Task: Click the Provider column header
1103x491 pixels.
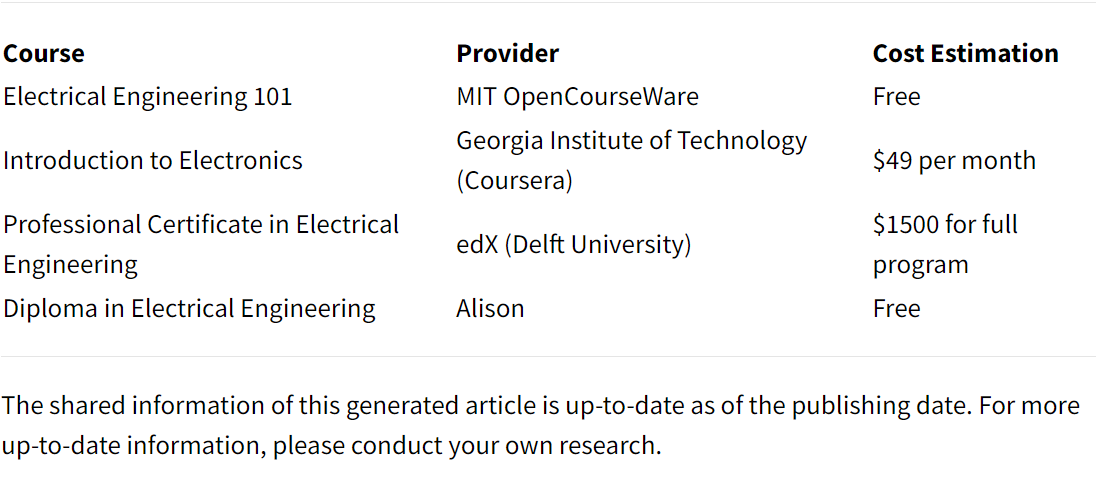Action: [x=508, y=53]
